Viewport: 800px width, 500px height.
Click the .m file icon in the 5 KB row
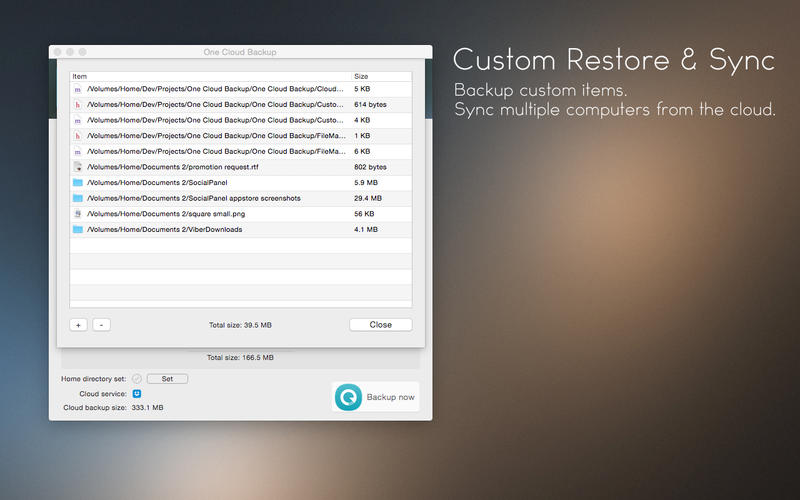click(x=78, y=89)
